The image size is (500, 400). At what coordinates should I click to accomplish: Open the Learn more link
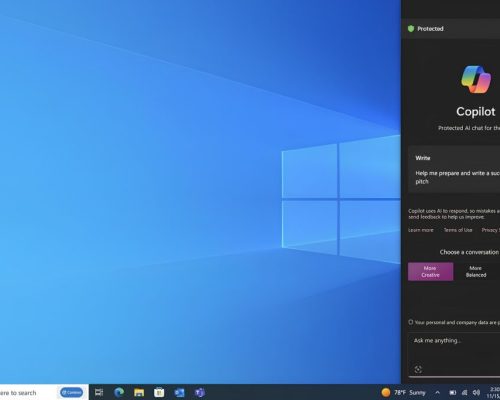coord(421,230)
